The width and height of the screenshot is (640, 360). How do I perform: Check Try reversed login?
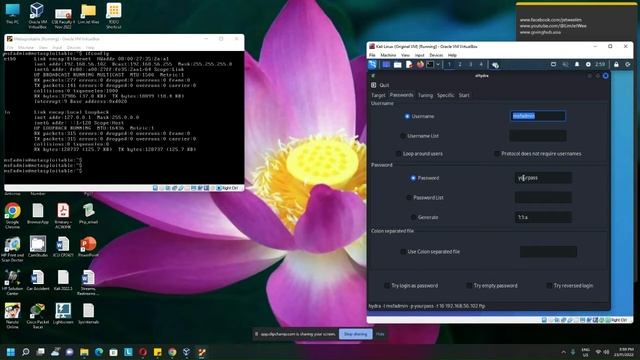(x=549, y=286)
